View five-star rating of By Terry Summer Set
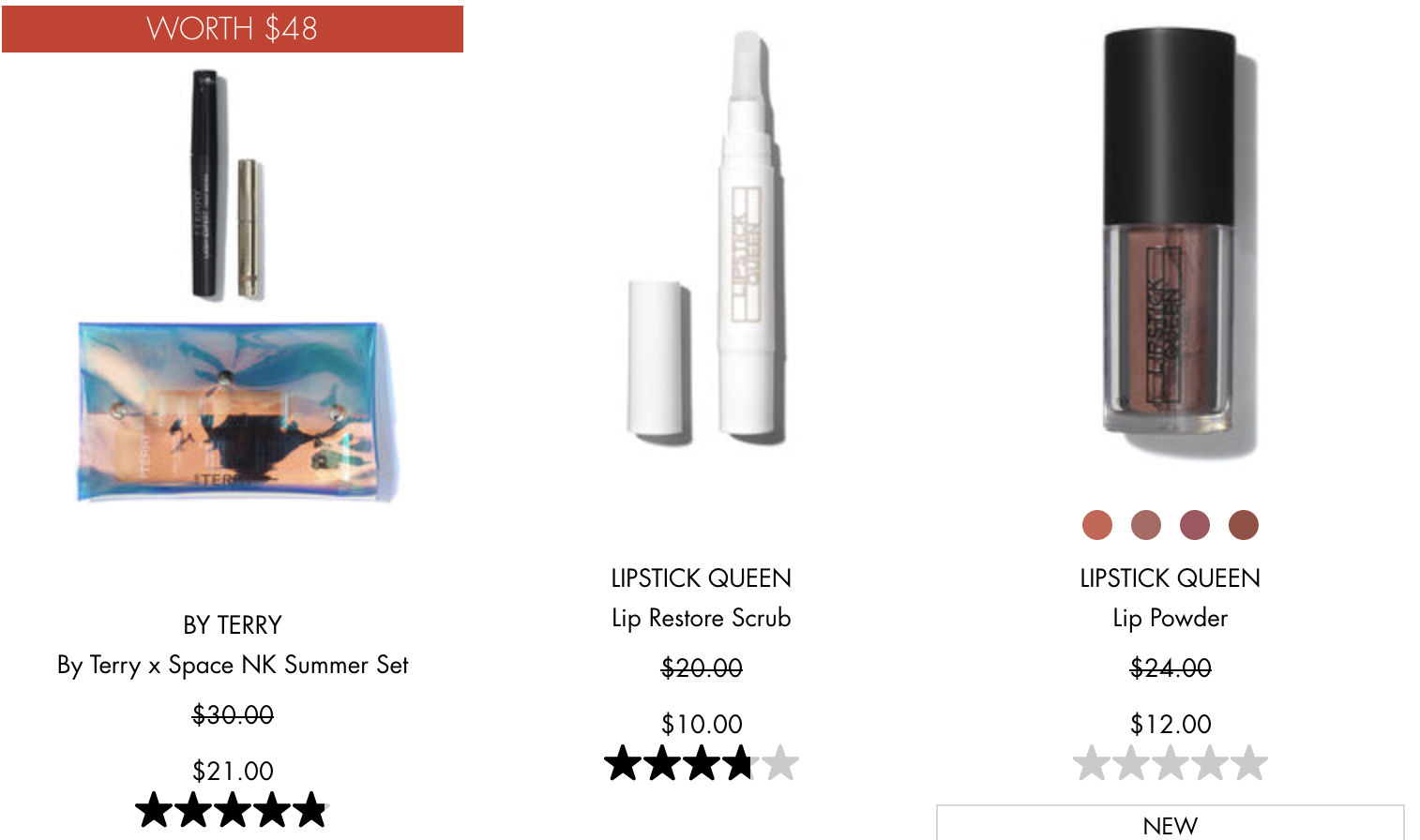The height and width of the screenshot is (840, 1420). tap(233, 810)
